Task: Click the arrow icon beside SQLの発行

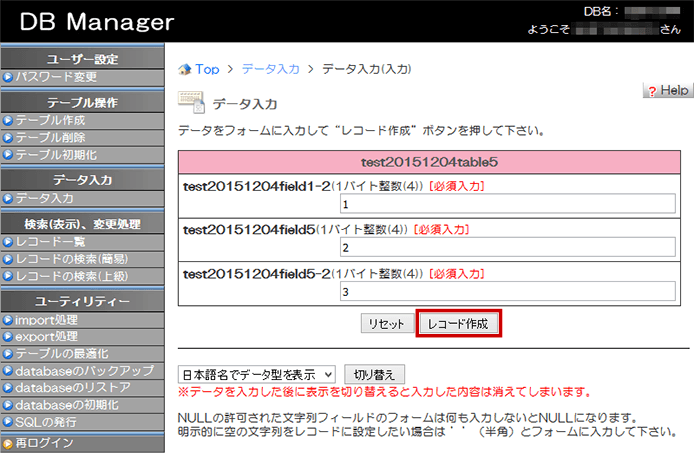Action: point(8,422)
